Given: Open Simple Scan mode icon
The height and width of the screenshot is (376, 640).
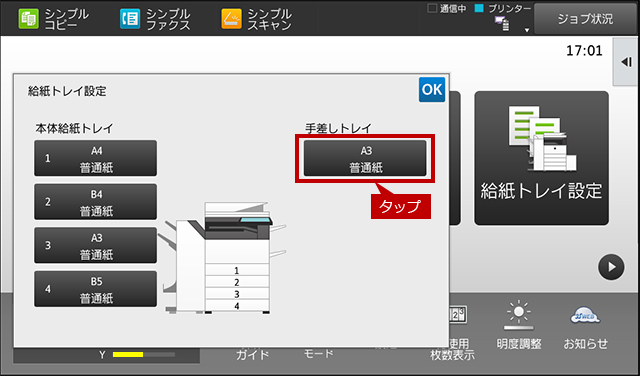Looking at the screenshot, I should (231, 19).
